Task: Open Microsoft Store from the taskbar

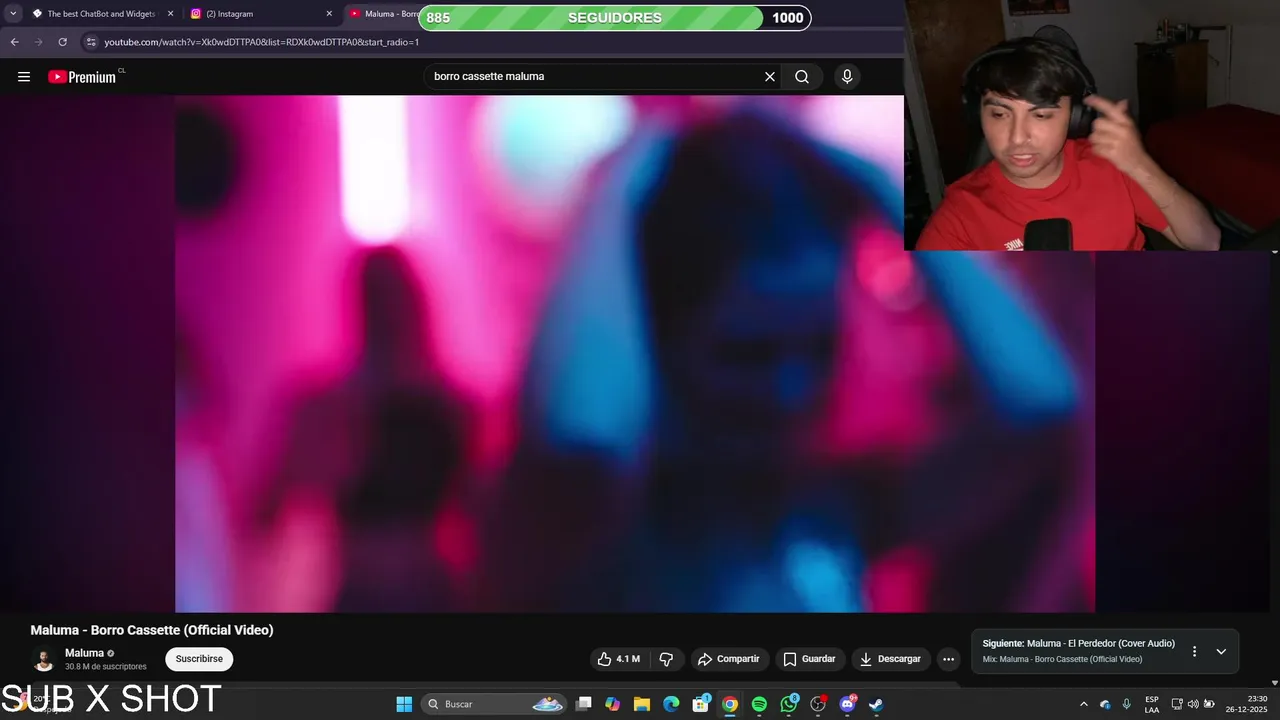Action: [701, 704]
